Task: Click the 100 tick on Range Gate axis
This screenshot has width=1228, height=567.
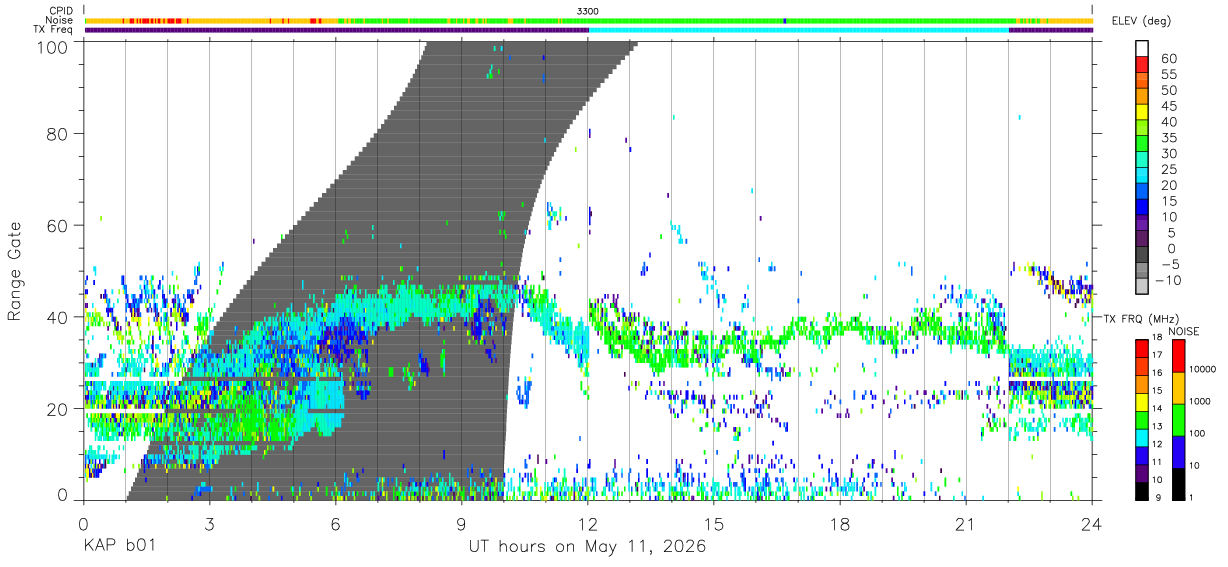Action: pyautogui.click(x=53, y=46)
